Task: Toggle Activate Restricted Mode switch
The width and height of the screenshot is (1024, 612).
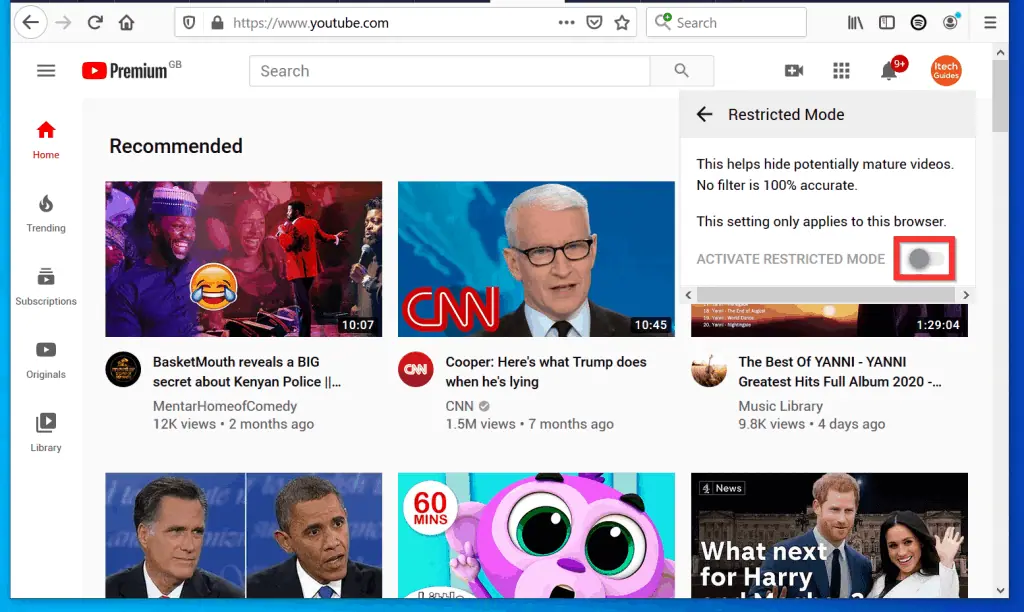Action: click(x=924, y=259)
